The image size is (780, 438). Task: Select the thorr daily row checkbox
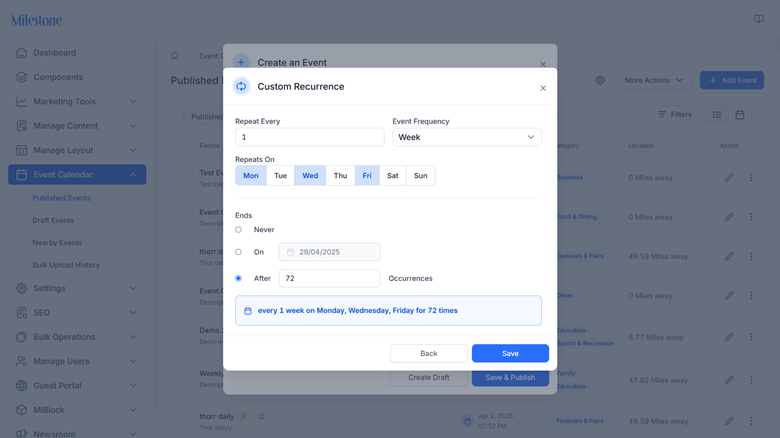point(189,416)
